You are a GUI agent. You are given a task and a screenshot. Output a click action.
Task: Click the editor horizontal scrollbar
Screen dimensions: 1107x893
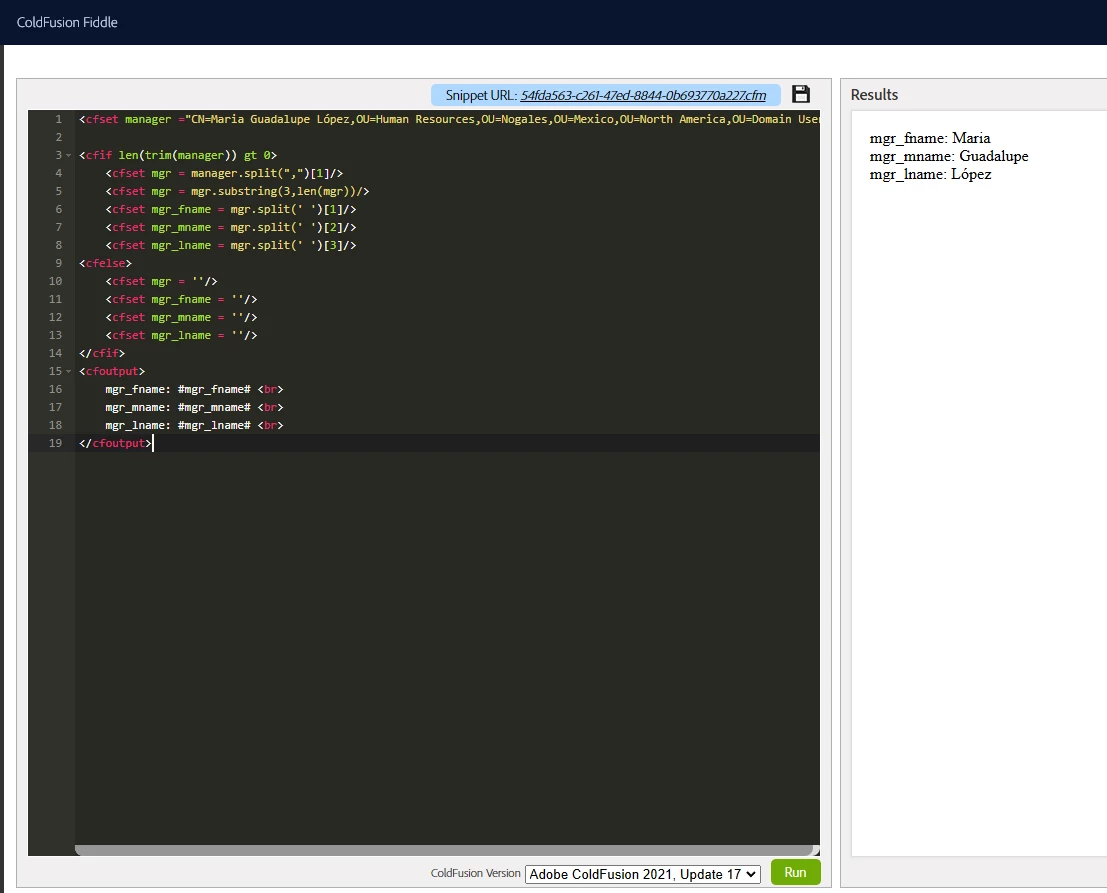click(x=444, y=850)
